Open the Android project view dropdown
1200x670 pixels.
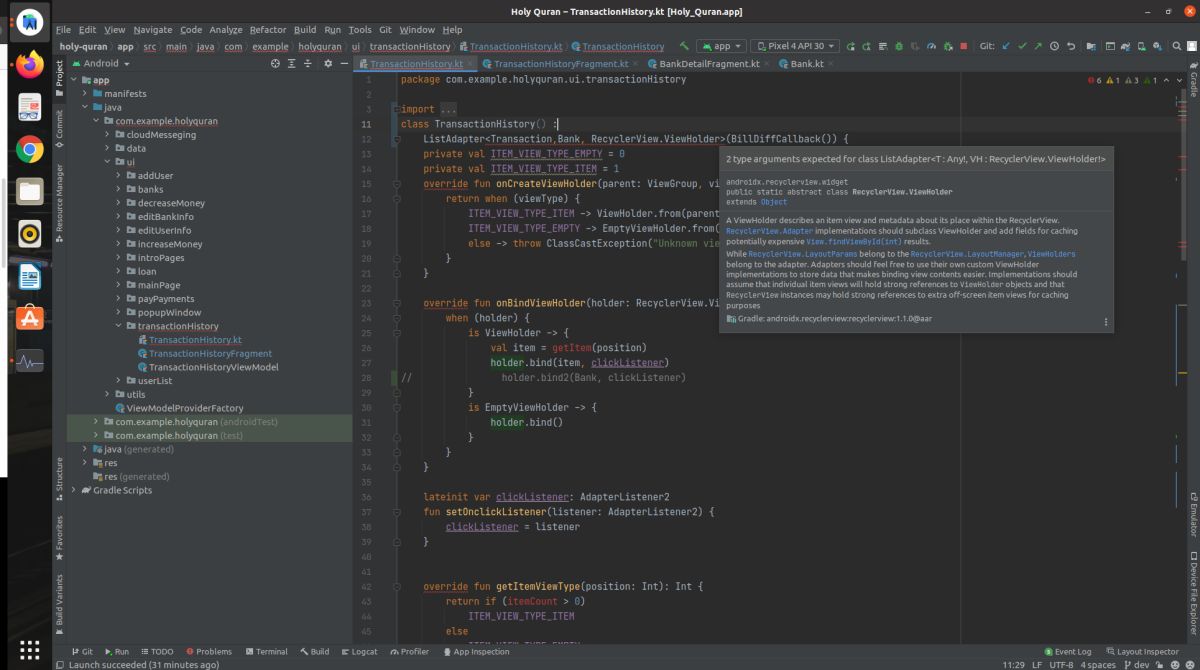(106, 63)
